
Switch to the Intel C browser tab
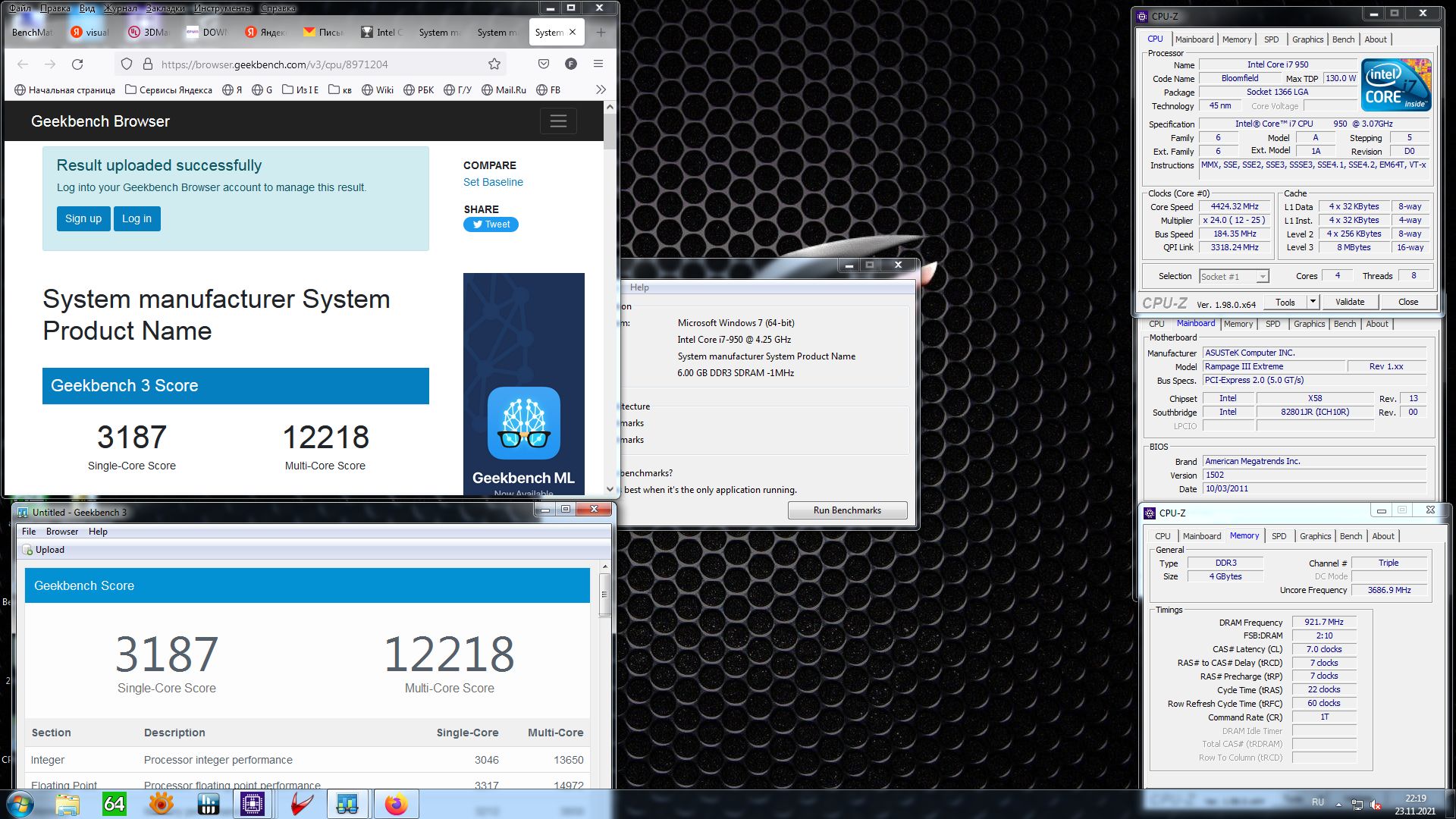click(x=382, y=33)
